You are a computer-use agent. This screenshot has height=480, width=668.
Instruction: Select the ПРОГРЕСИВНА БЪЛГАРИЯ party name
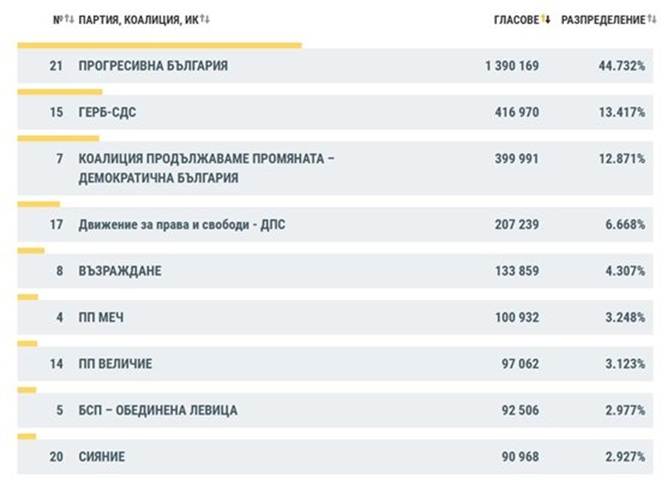153,66
